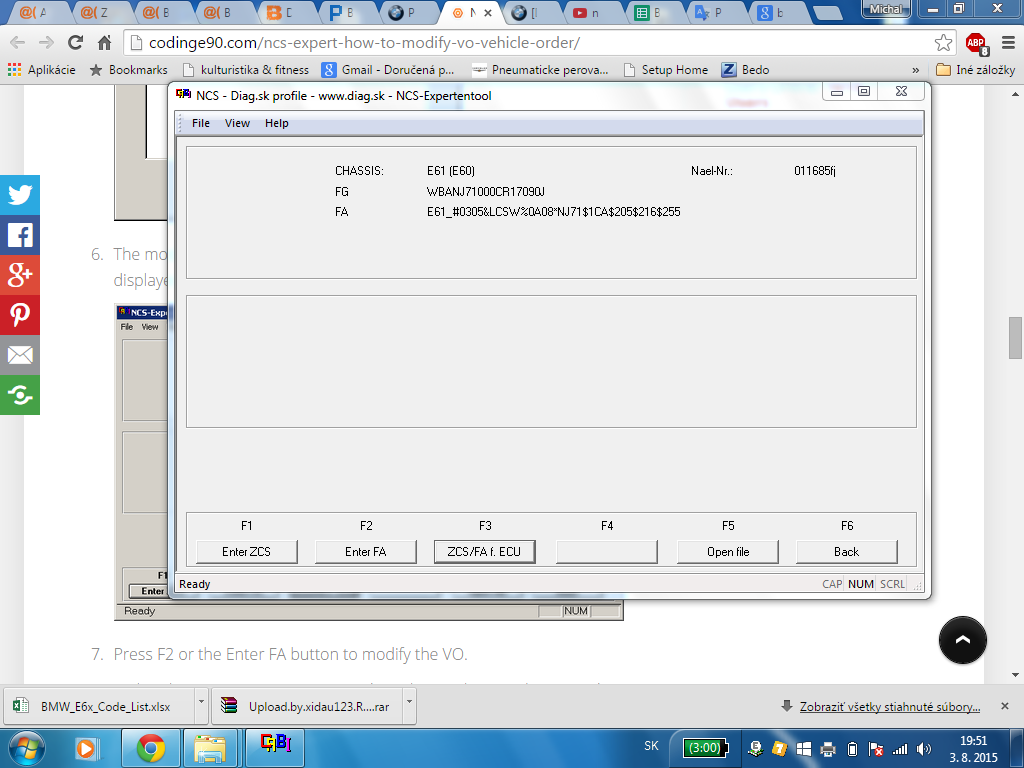
Task: Open the View menu in NCS-Expert
Action: 237,123
